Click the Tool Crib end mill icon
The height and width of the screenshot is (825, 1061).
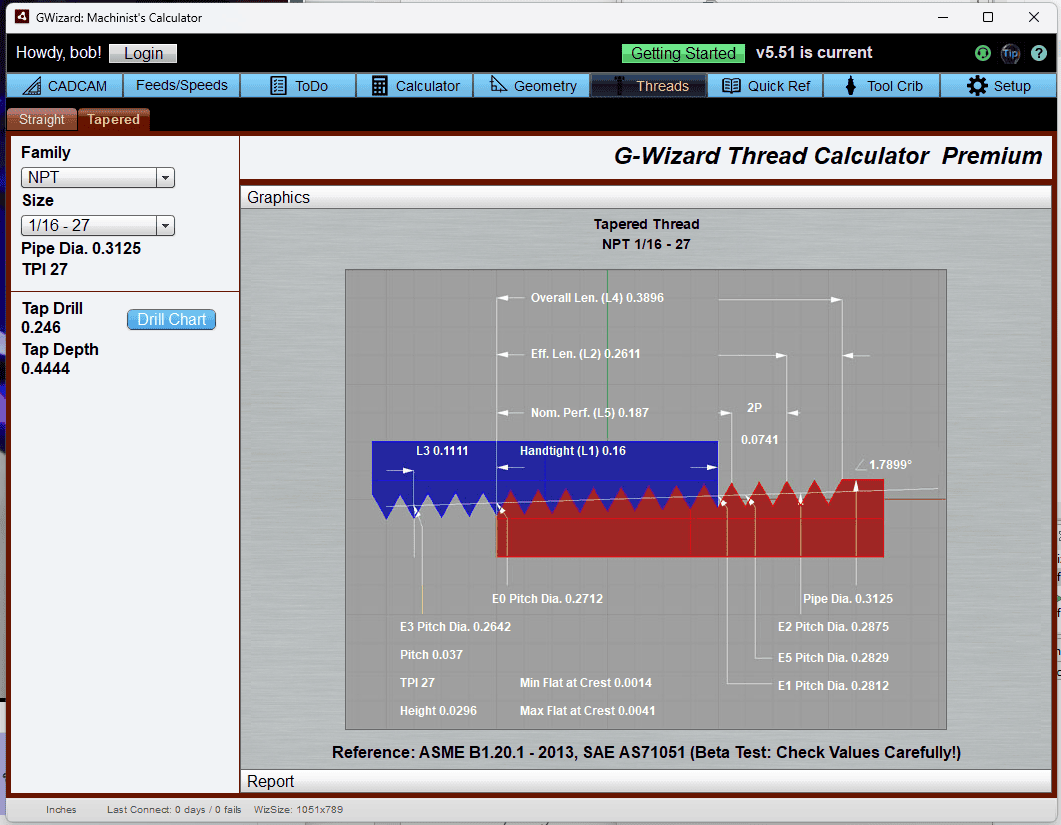[x=851, y=86]
